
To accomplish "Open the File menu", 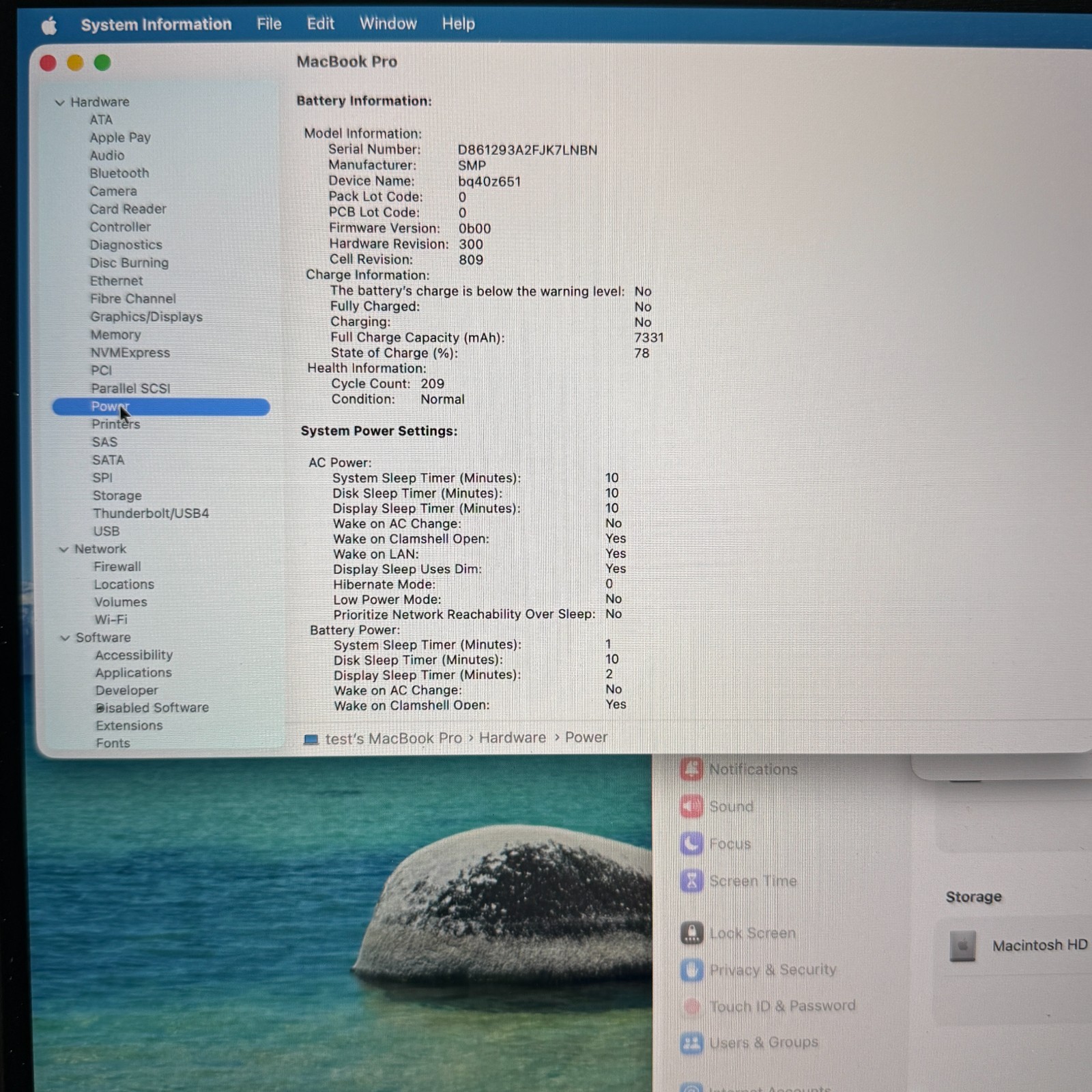I will point(269,24).
